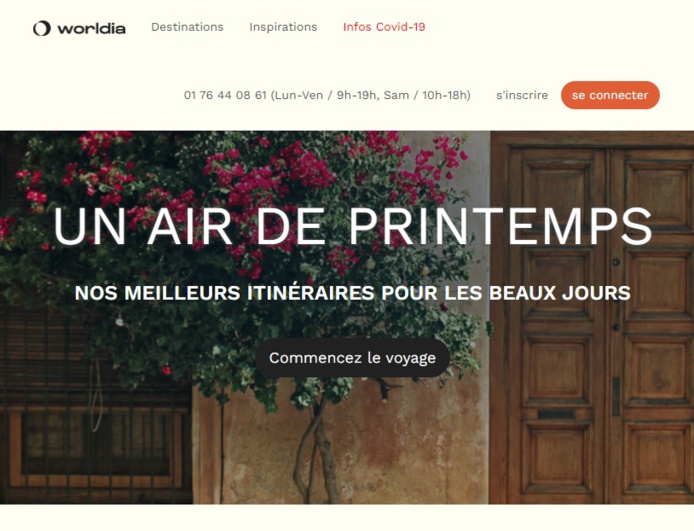Select the s'inscrire sign-up link
This screenshot has height=531, width=694.
click(522, 95)
